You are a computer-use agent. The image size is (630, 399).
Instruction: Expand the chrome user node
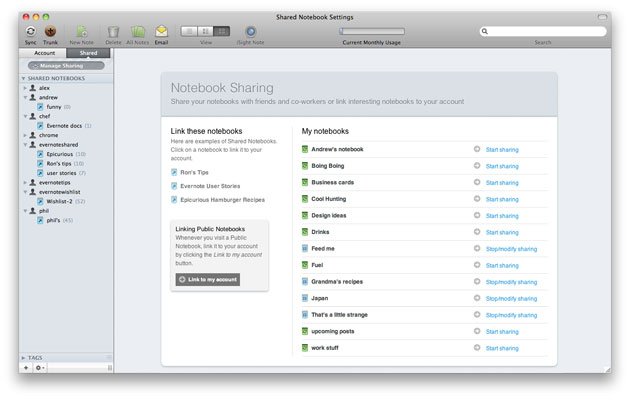click(25, 135)
